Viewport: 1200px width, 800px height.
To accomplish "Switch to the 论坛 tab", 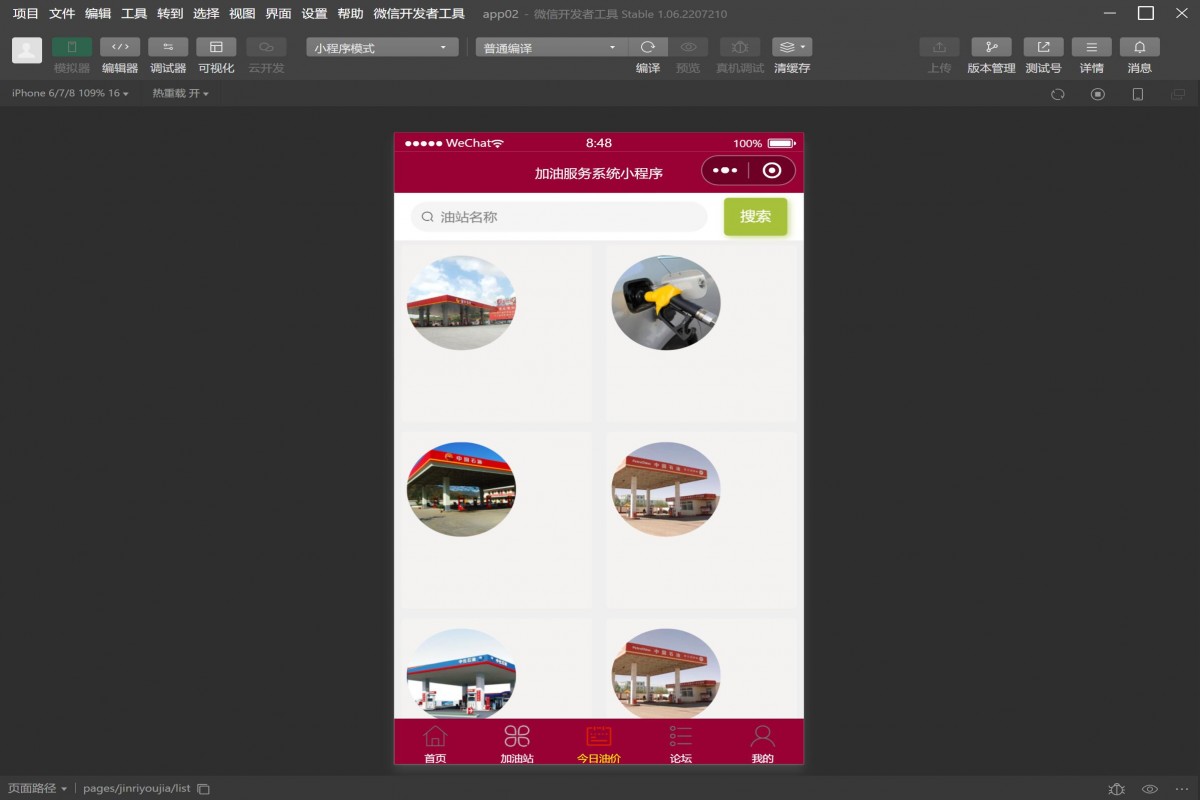I will click(680, 744).
